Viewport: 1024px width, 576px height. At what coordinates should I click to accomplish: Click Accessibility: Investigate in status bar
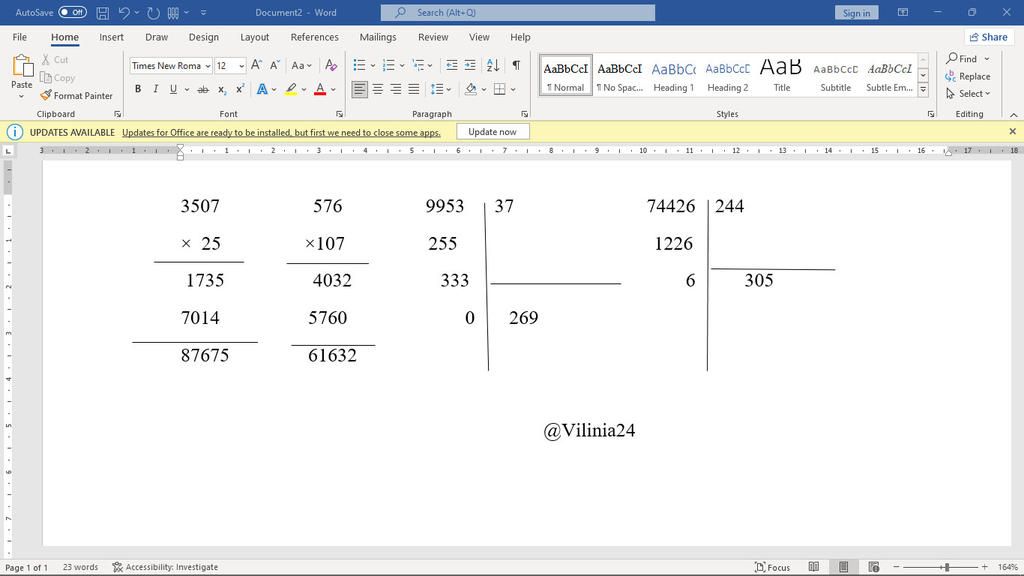[165, 567]
